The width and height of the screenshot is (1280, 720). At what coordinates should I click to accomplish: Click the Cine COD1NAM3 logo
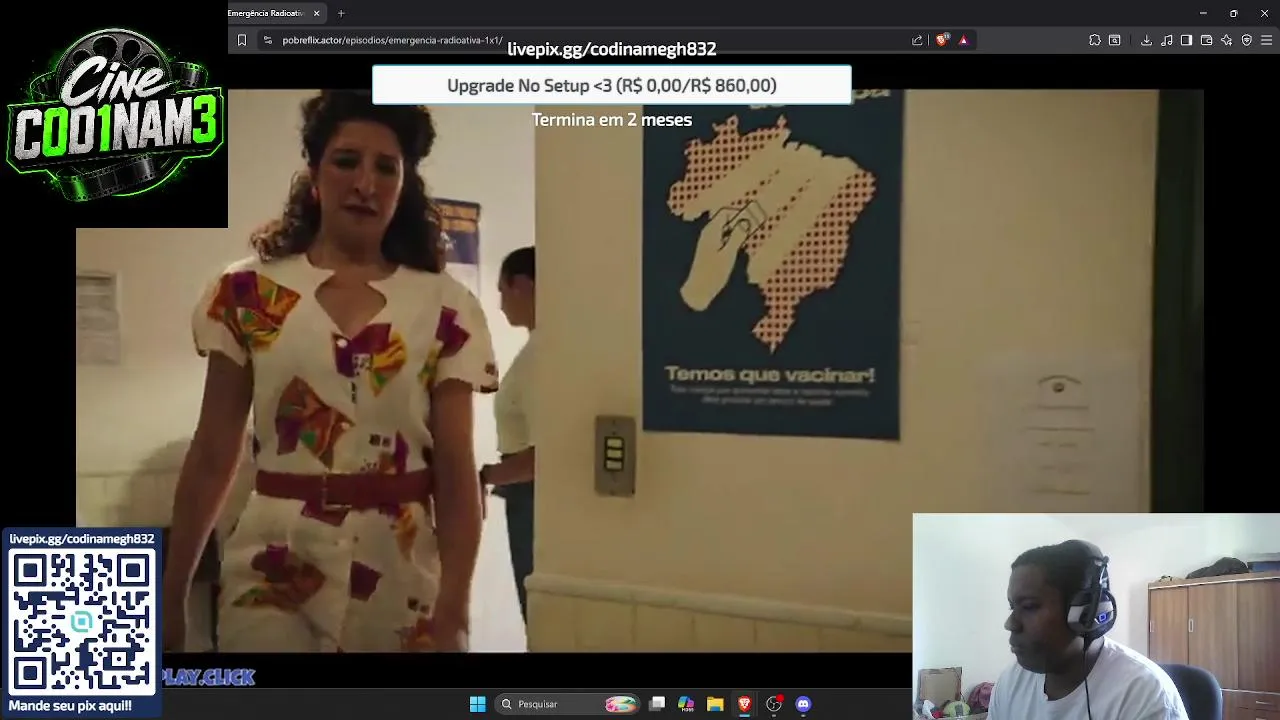114,114
